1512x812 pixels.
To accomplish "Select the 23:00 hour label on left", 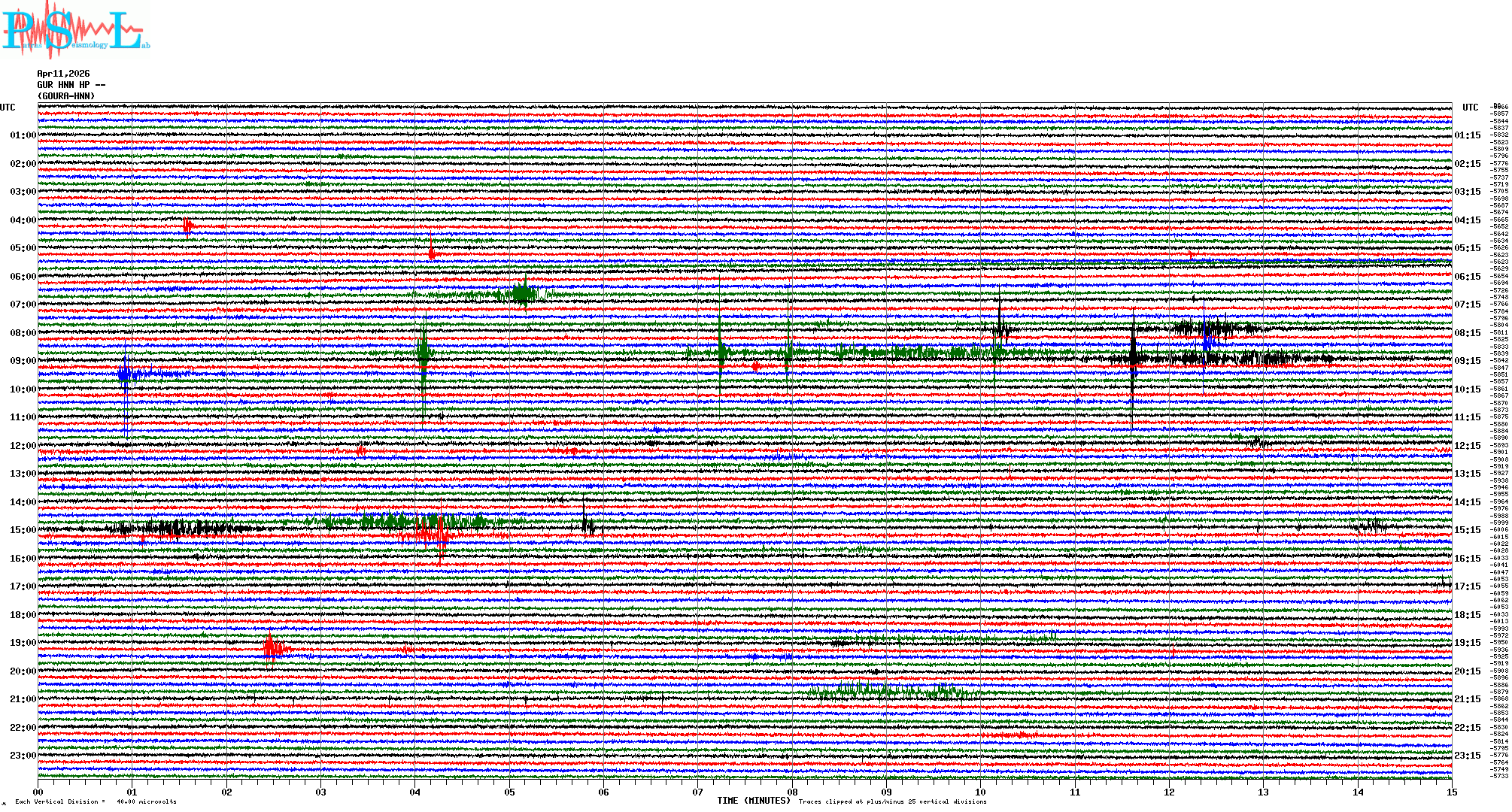I will (23, 756).
